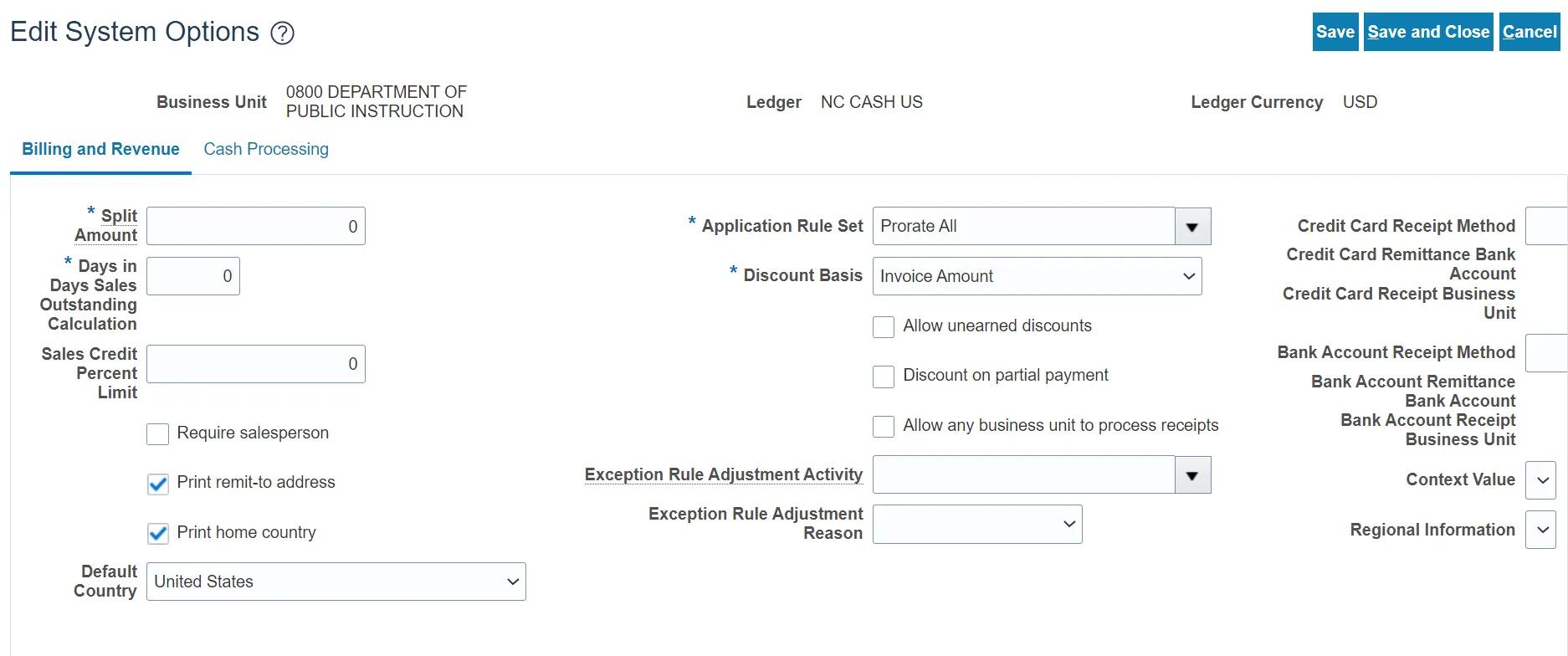Screen dimensions: 1568x656
Task: Switch to the Cash Processing tab
Action: (x=266, y=149)
